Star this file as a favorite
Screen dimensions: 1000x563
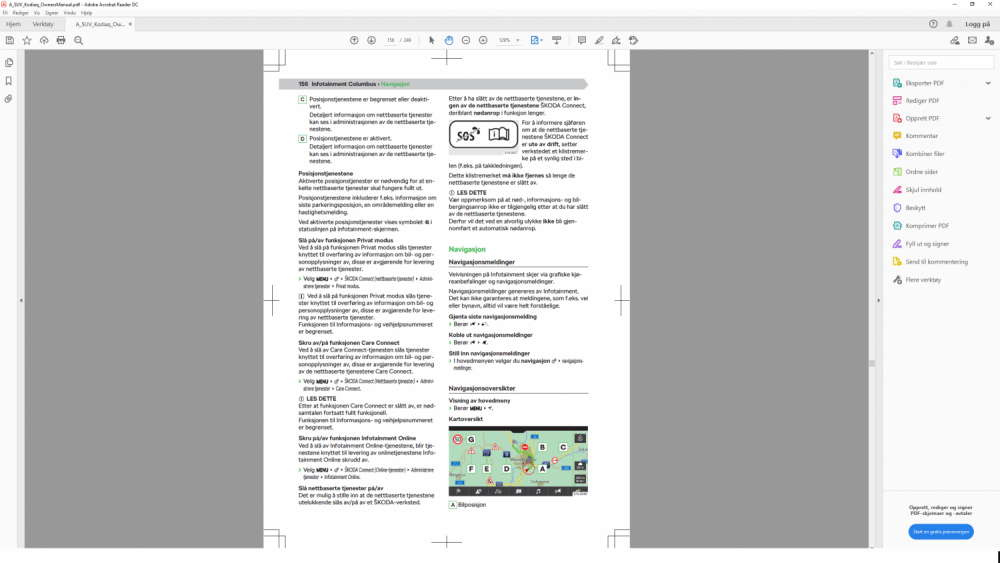tap(27, 40)
